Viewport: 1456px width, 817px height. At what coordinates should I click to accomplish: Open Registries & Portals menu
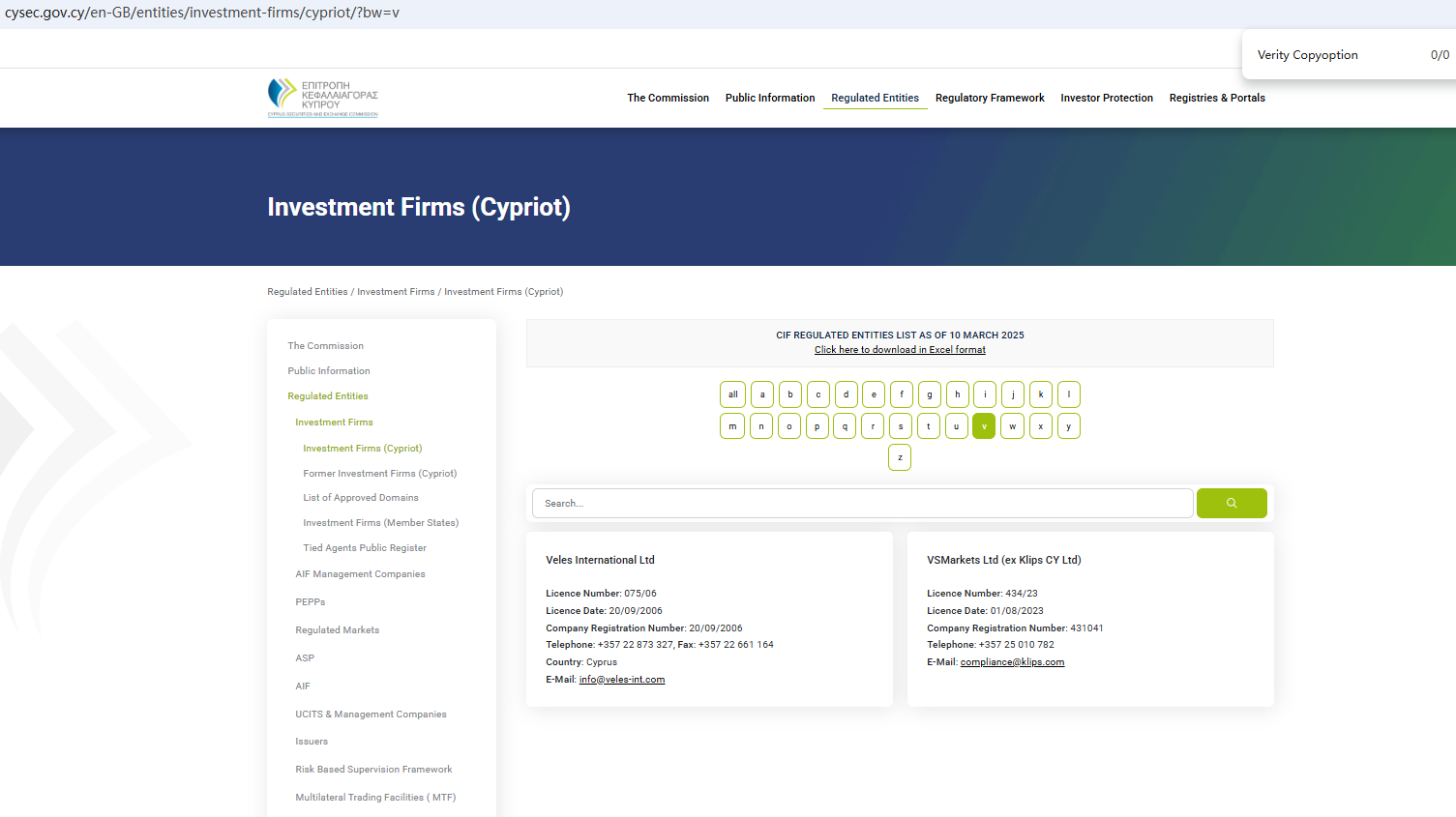pyautogui.click(x=1216, y=98)
